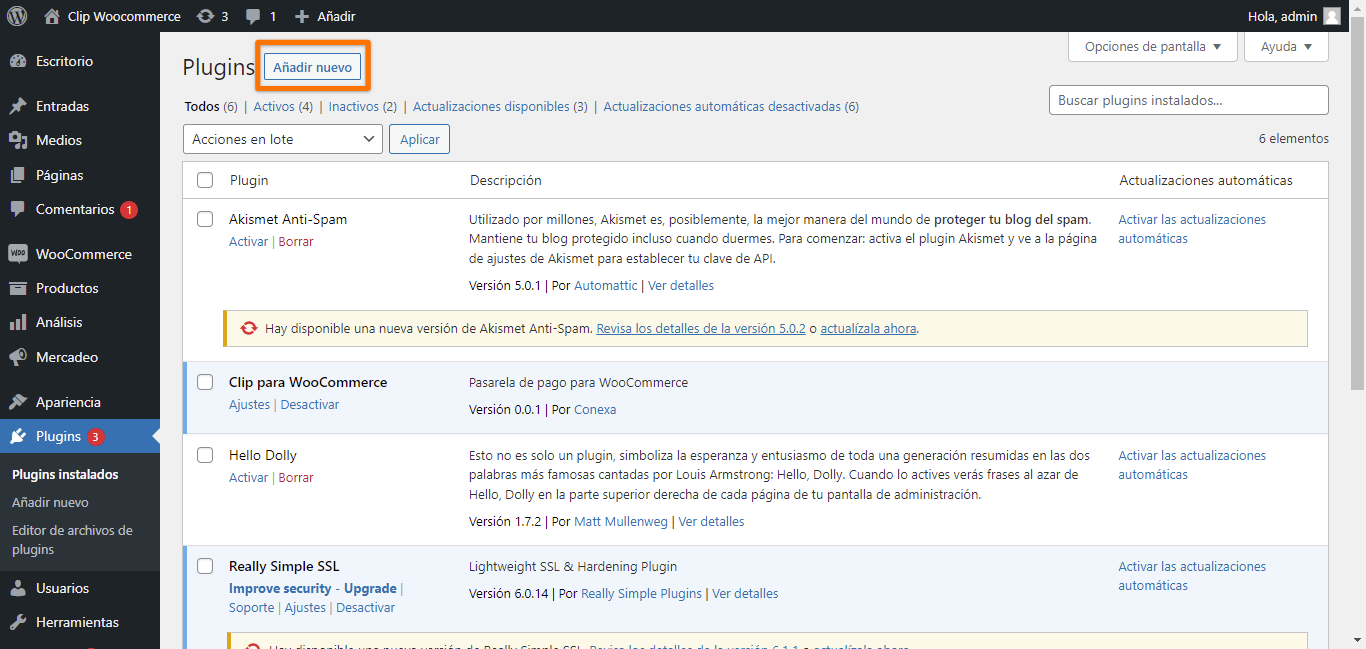Viewport: 1366px width, 649px height.
Task: Click the Escritorio dashboard icon
Action: coord(18,61)
